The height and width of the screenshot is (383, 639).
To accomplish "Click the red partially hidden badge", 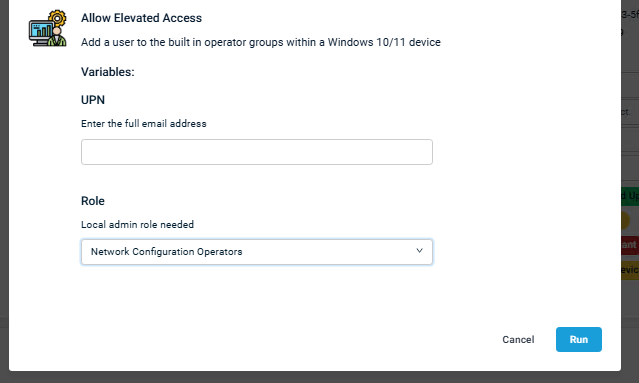I will 630,245.
